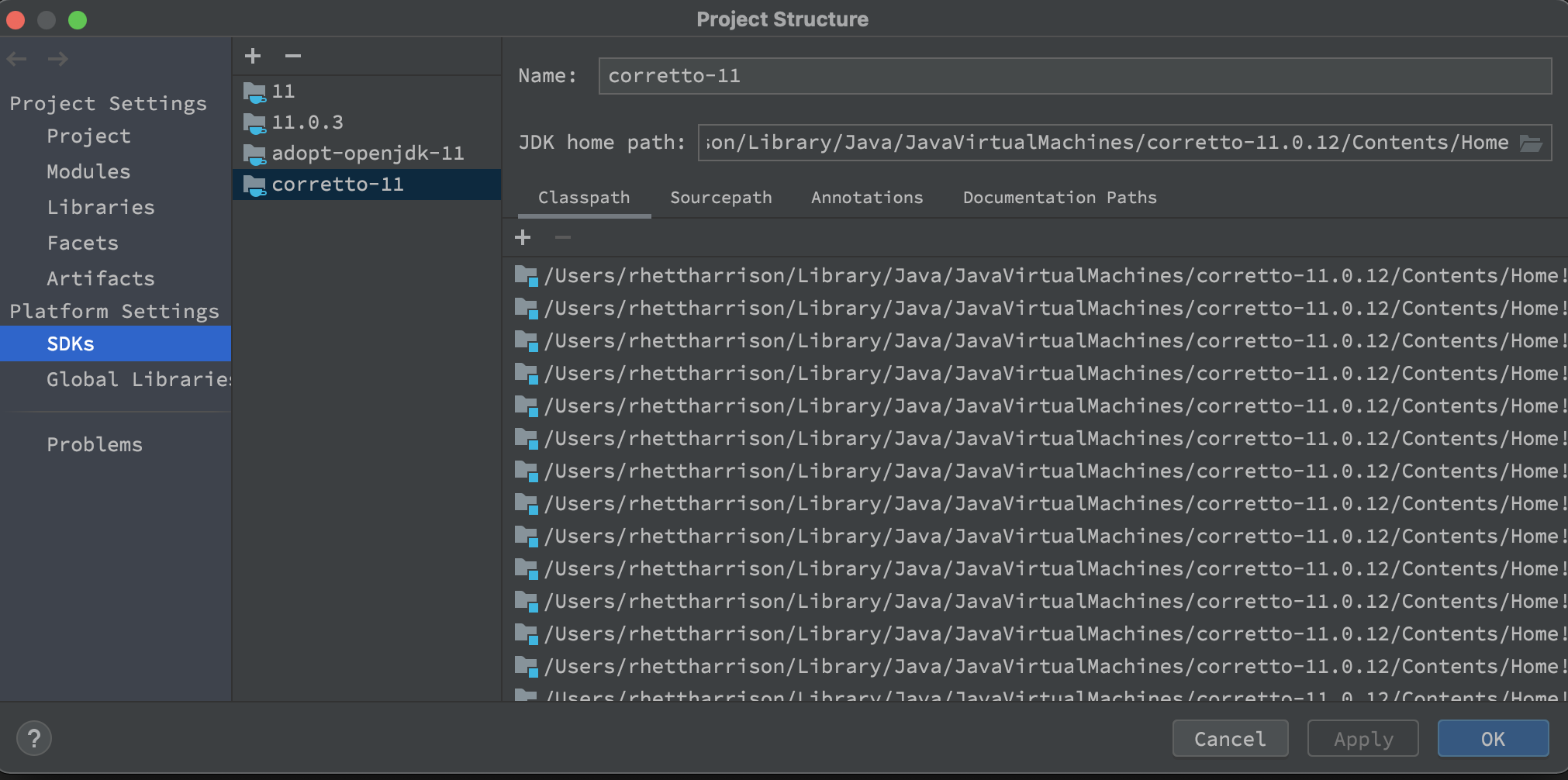
Task: Click the folder icon of SDK 11
Action: coord(254,92)
